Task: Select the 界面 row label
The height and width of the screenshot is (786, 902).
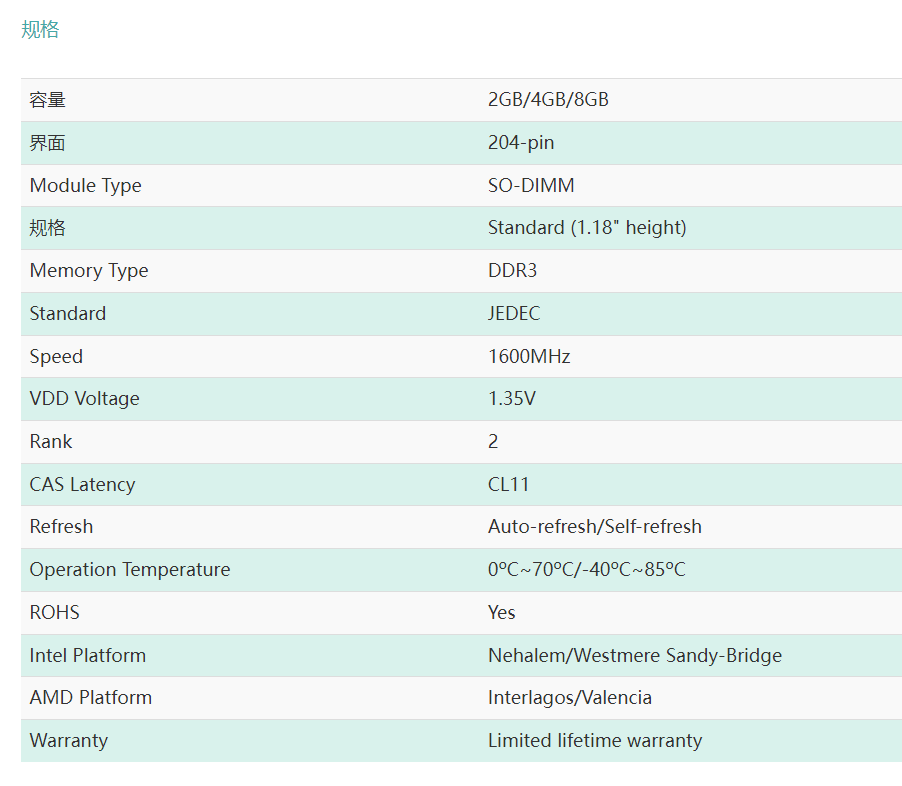Action: [x=48, y=143]
